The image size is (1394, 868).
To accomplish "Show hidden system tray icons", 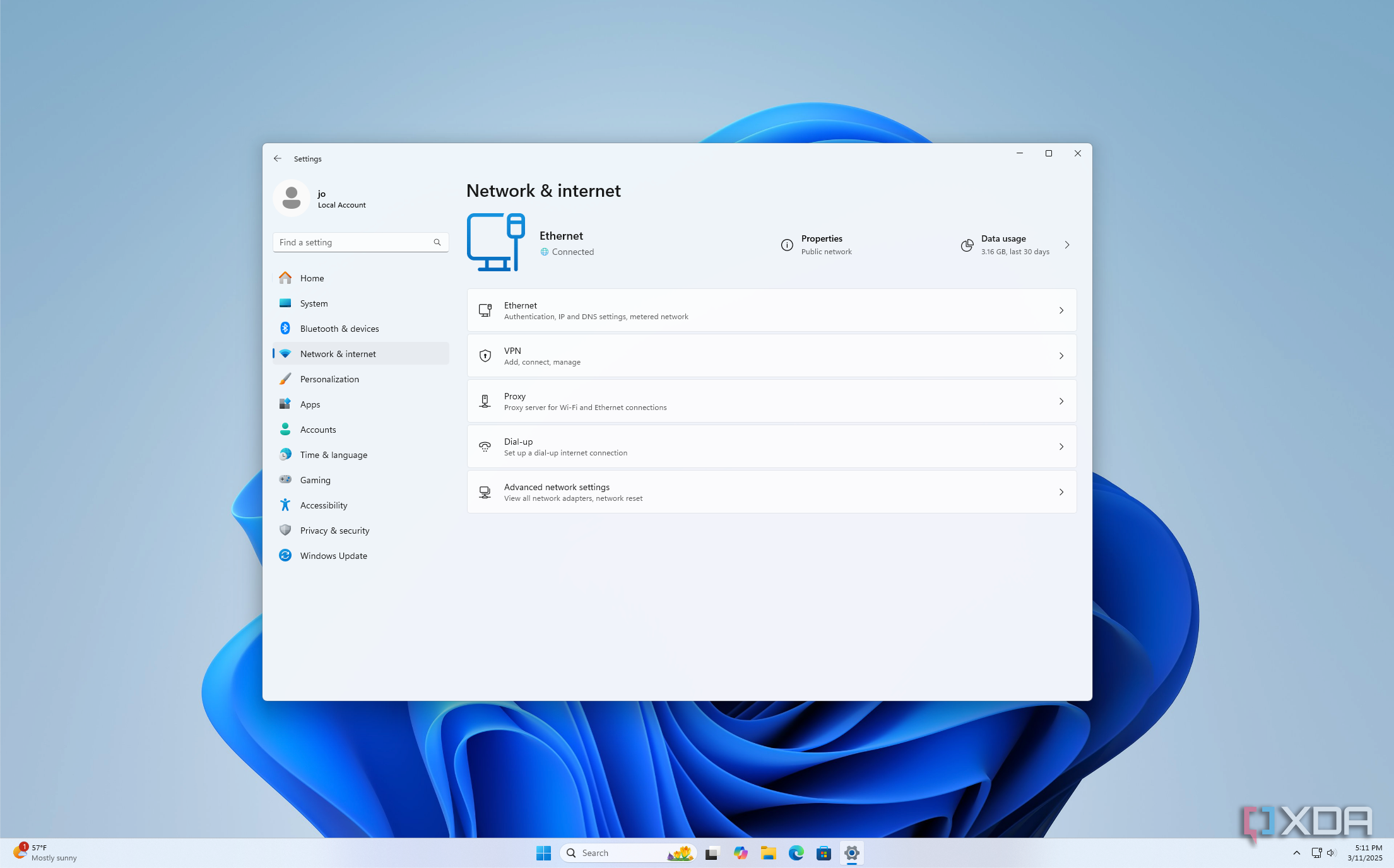I will [x=1296, y=853].
